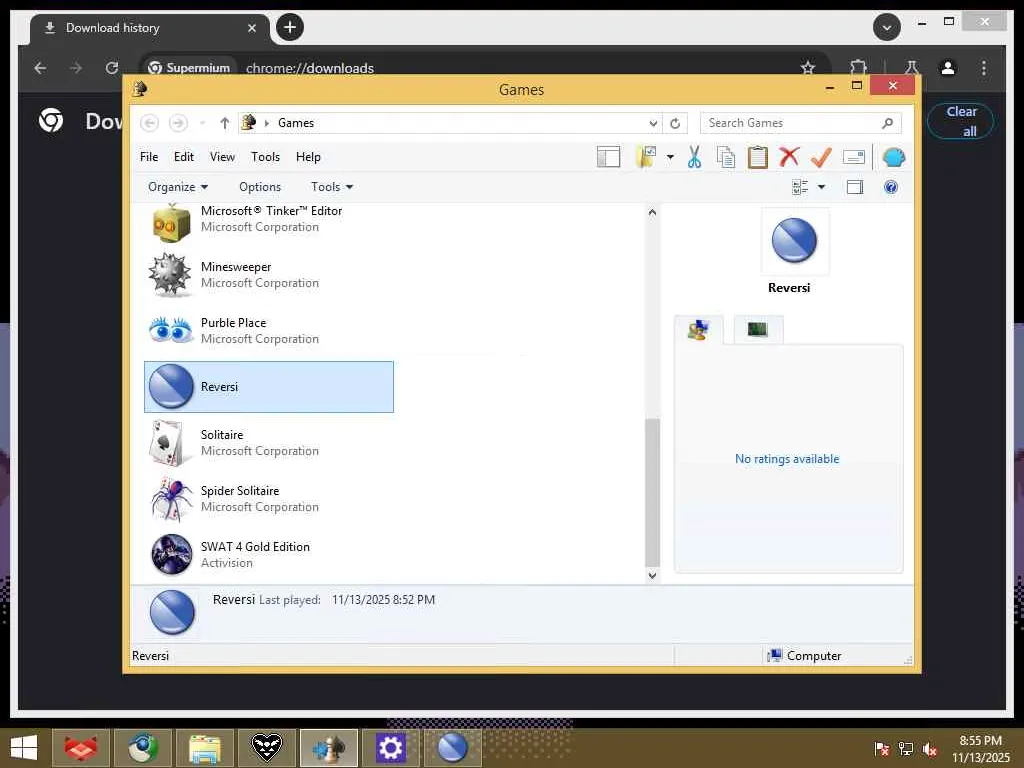This screenshot has width=1024, height=768.
Task: Click the orange checkmark icon
Action: [x=821, y=157]
